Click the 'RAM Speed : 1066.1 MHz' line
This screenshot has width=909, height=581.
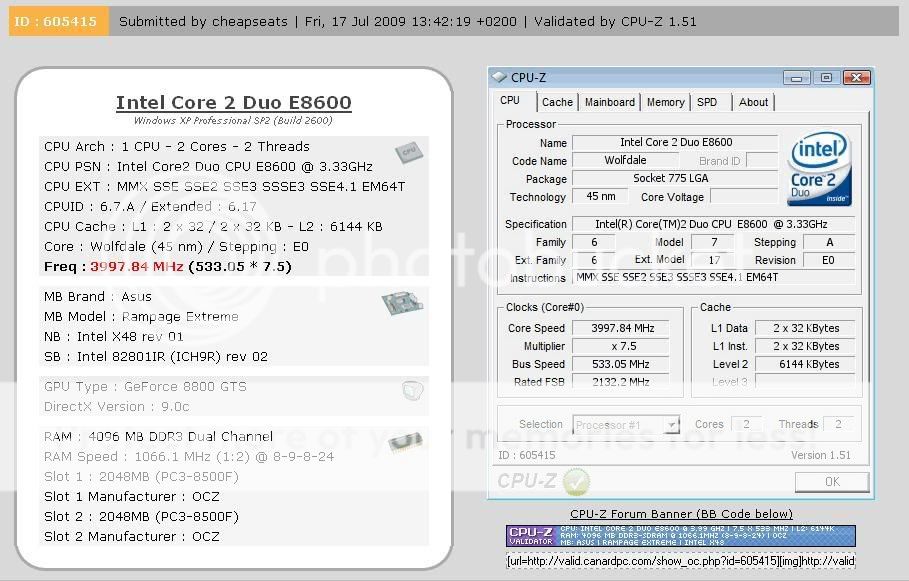pyautogui.click(x=189, y=457)
